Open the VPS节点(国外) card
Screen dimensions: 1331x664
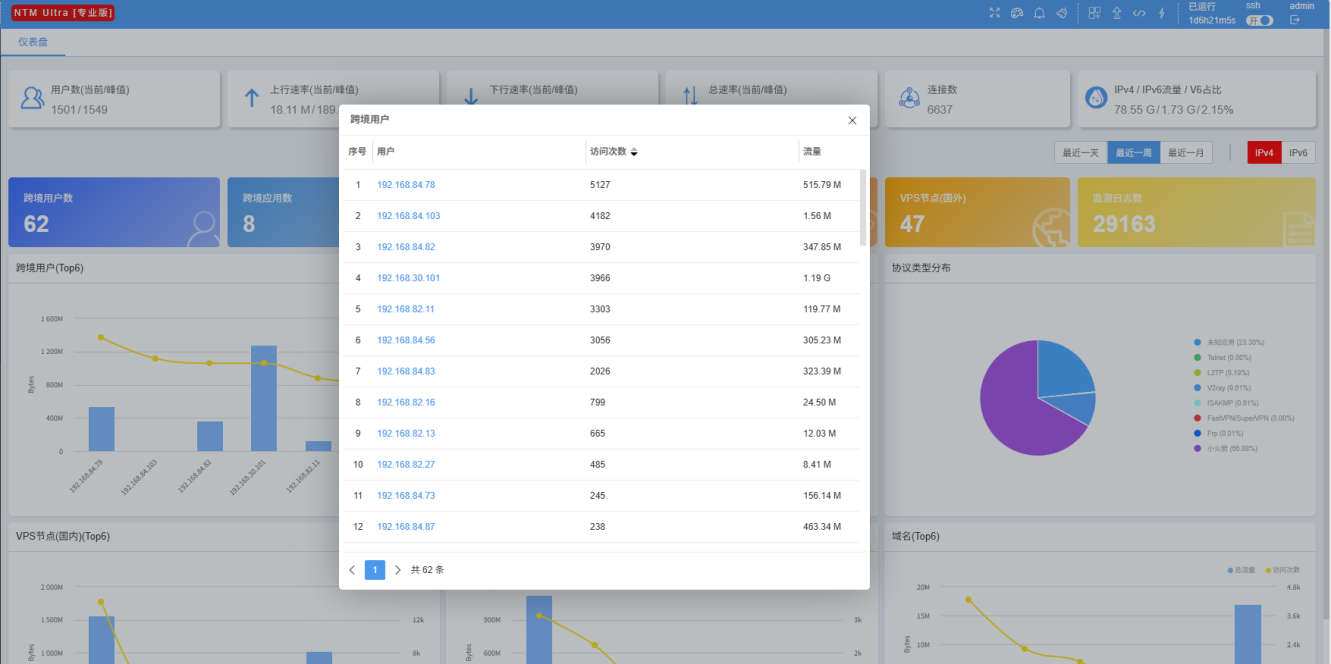click(x=977, y=212)
